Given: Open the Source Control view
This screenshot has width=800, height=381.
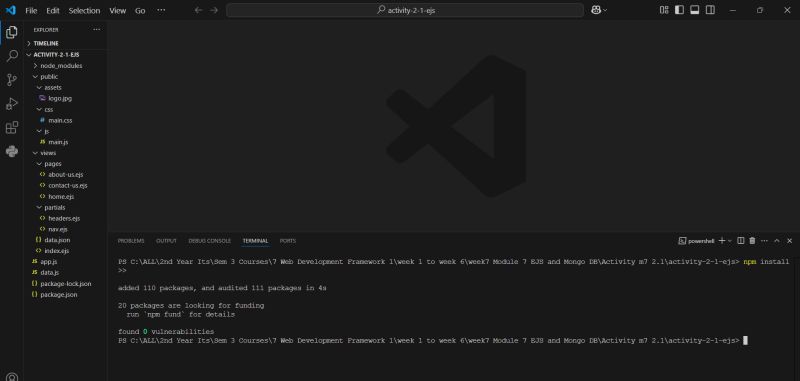Looking at the screenshot, I should click(x=12, y=80).
